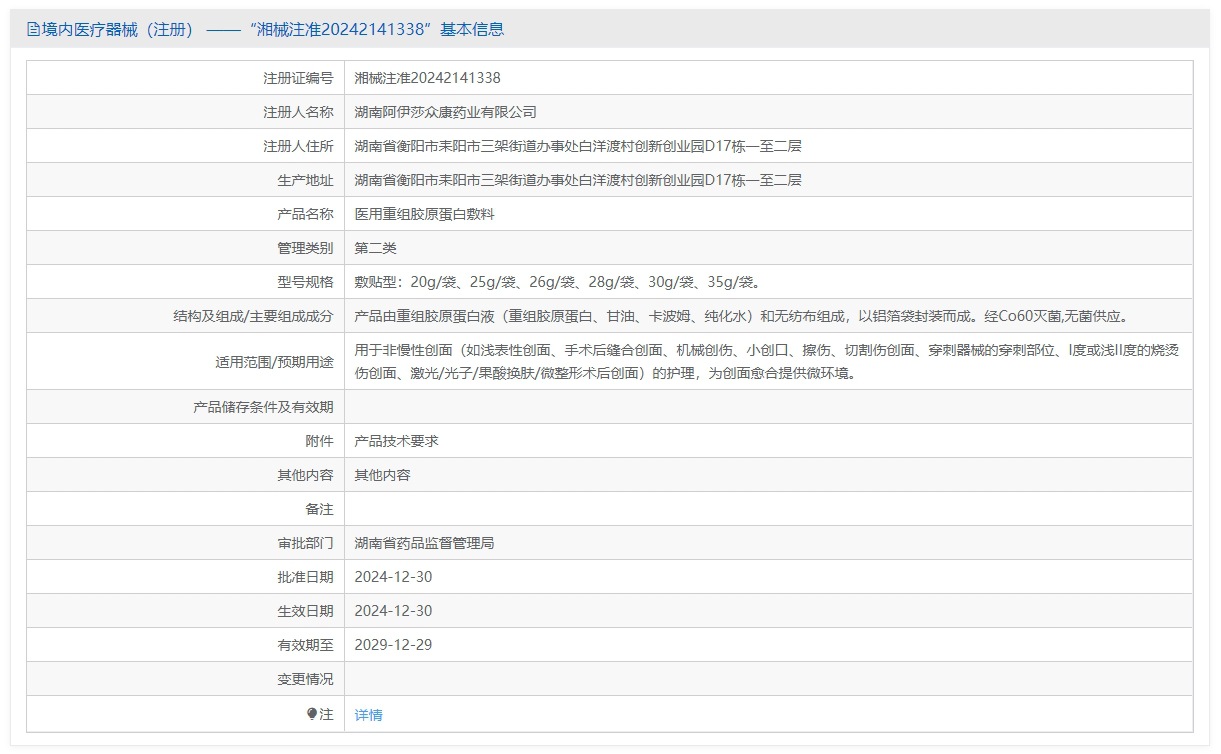Click the 结构及组成 composition description

tap(740, 316)
